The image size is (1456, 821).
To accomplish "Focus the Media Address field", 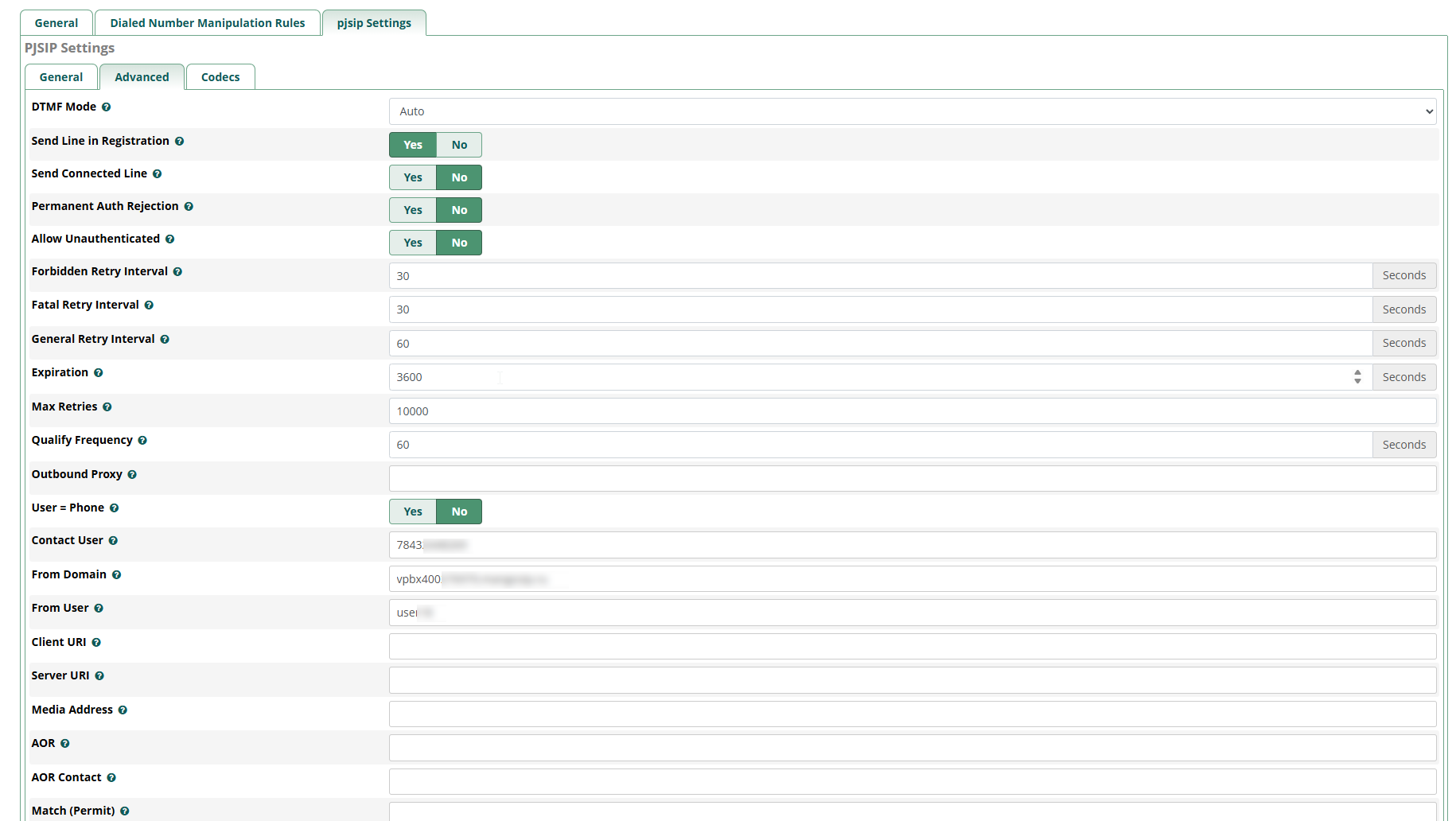I will (913, 714).
